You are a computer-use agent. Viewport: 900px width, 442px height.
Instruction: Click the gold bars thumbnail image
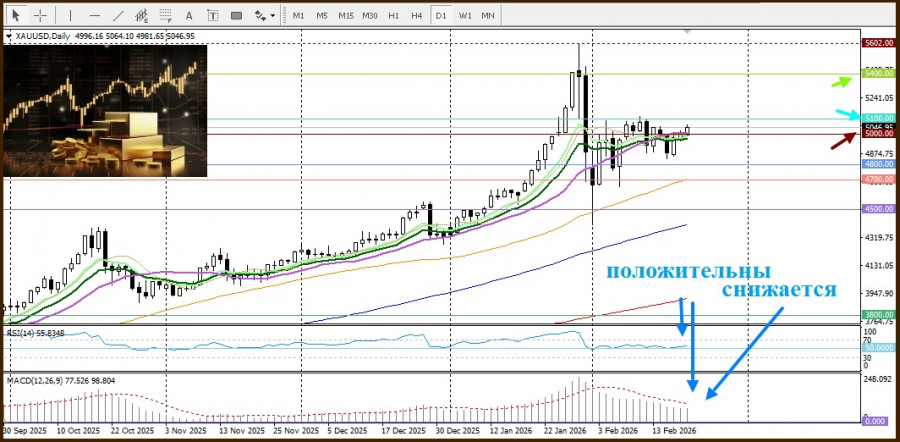(106, 110)
